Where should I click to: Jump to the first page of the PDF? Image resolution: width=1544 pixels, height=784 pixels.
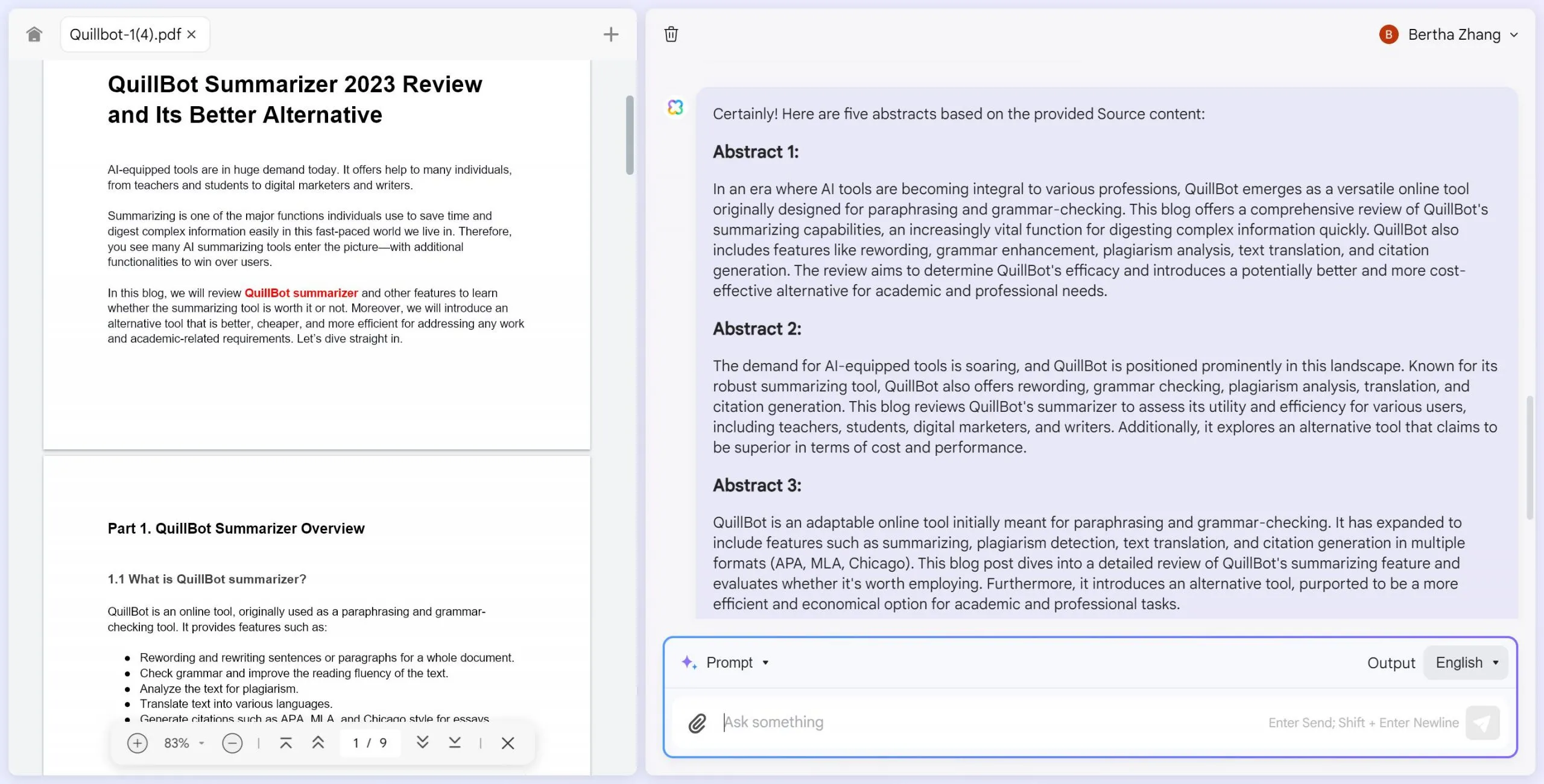(x=286, y=743)
